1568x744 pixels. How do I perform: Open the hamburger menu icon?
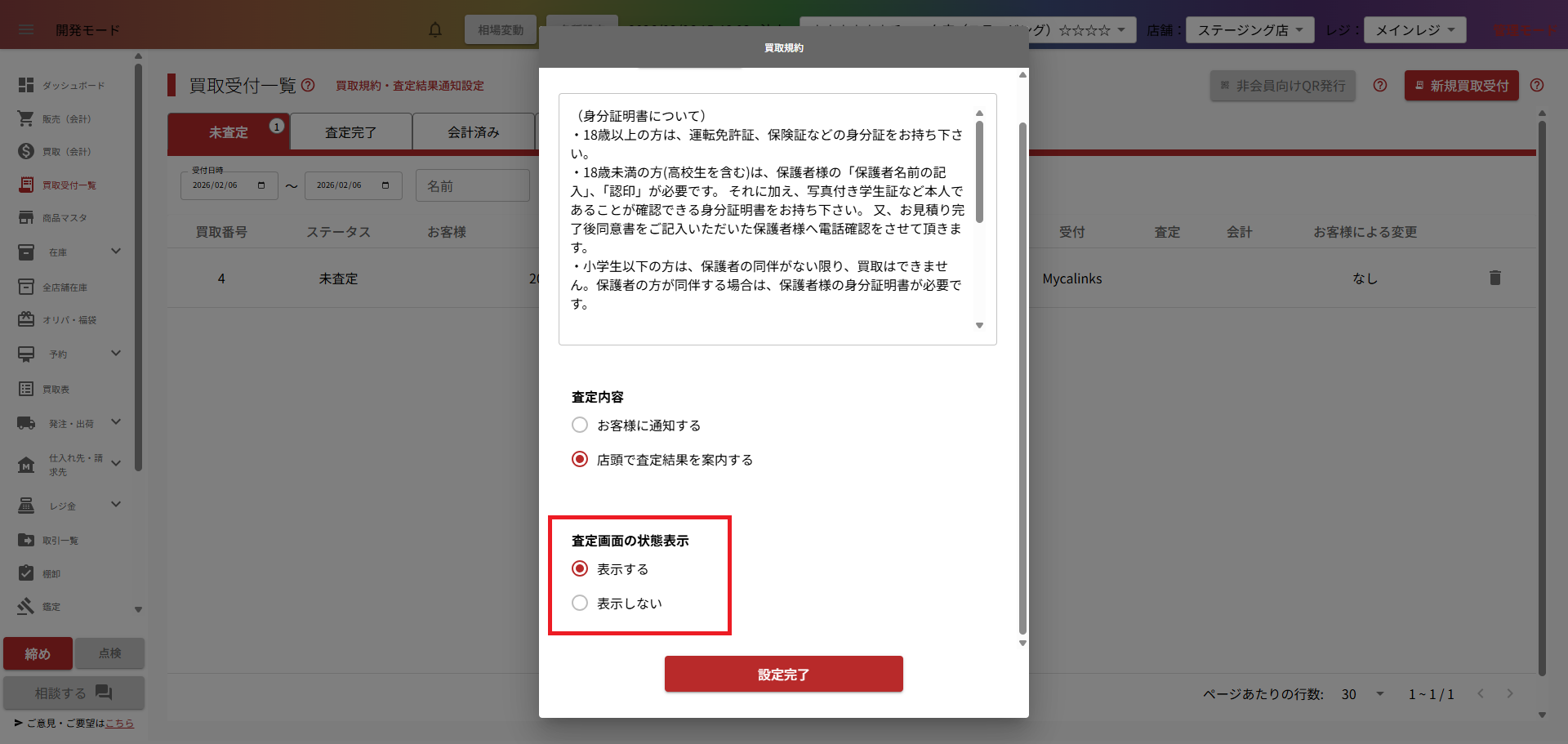26,30
